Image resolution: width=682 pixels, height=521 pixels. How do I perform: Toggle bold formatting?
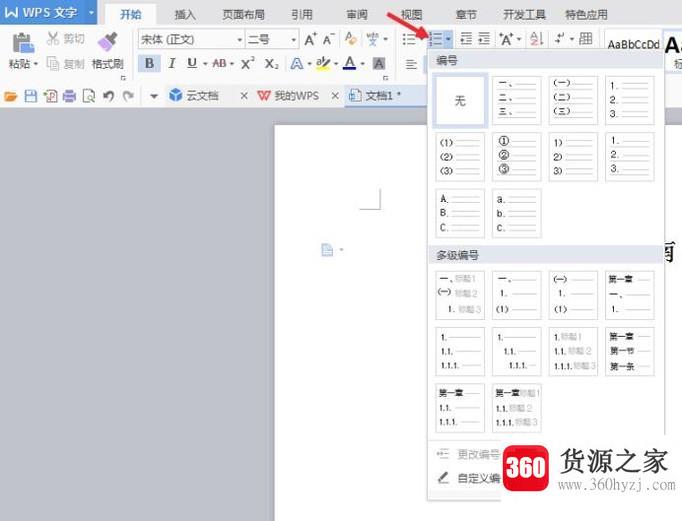pyautogui.click(x=149, y=63)
